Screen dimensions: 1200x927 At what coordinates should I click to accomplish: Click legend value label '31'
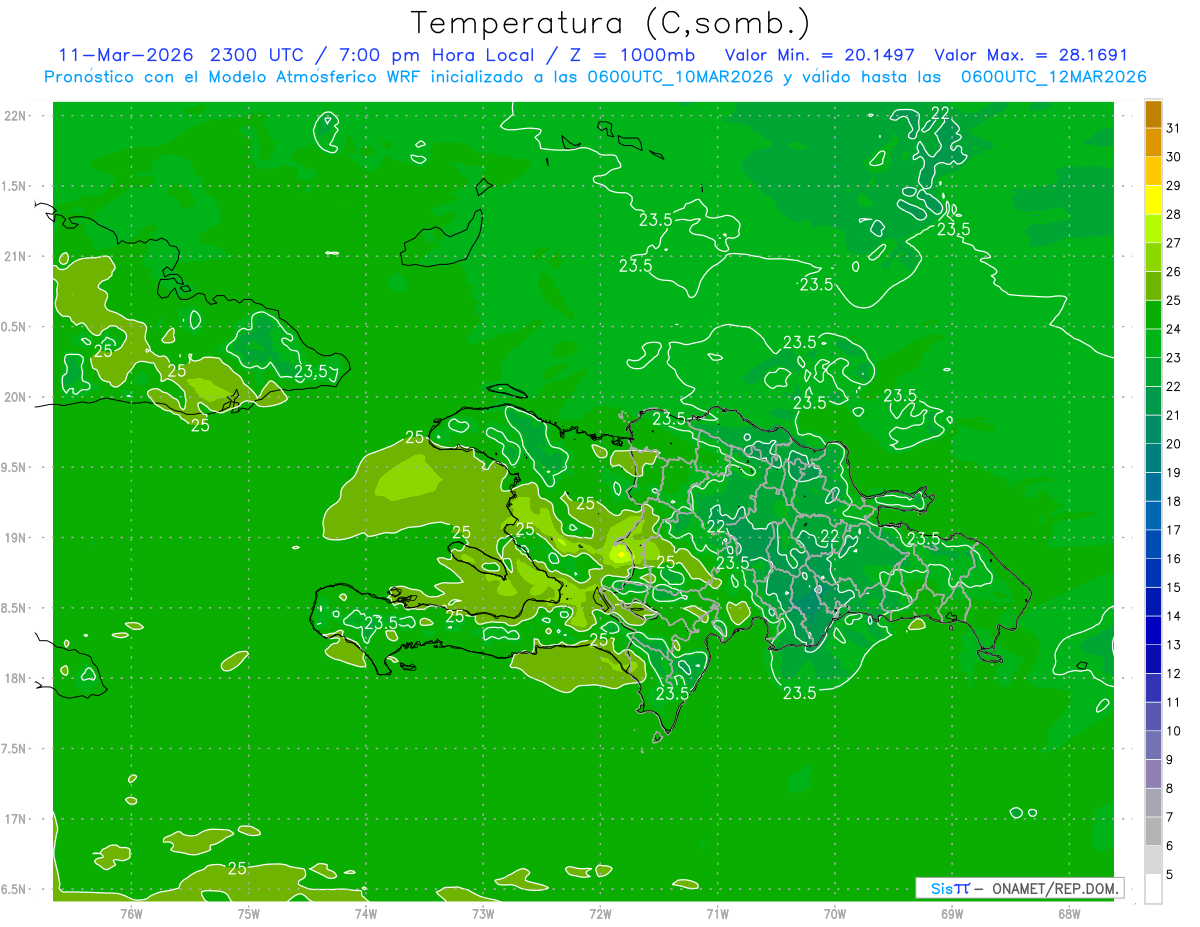coord(1174,128)
